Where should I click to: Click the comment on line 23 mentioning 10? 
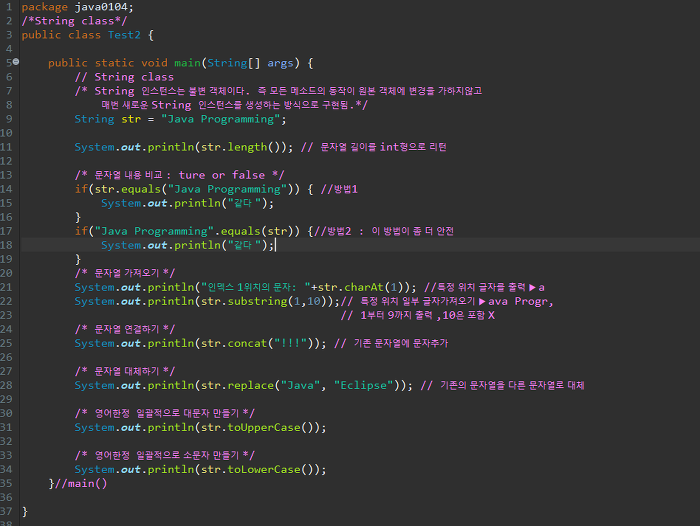click(x=418, y=315)
